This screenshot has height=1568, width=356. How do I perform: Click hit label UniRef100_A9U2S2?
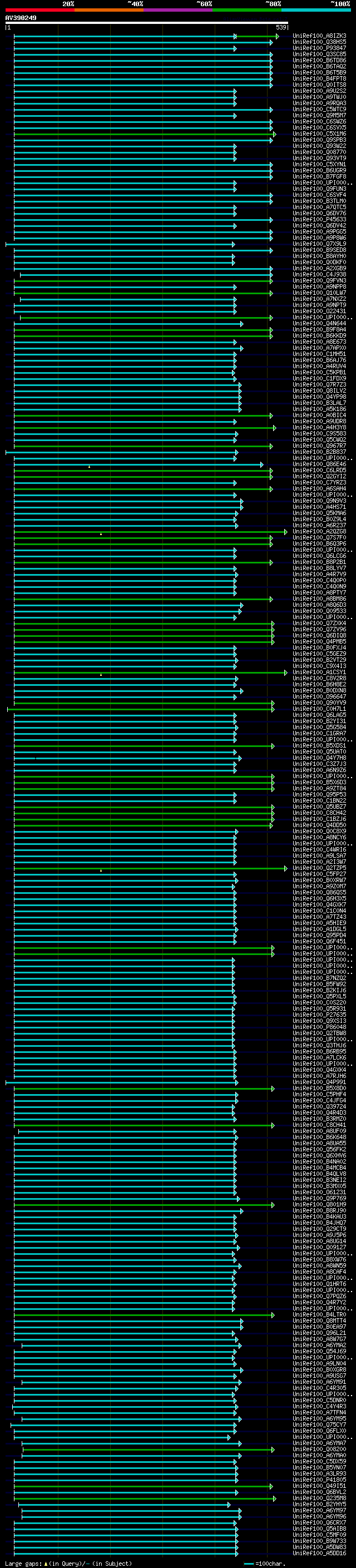[319, 91]
